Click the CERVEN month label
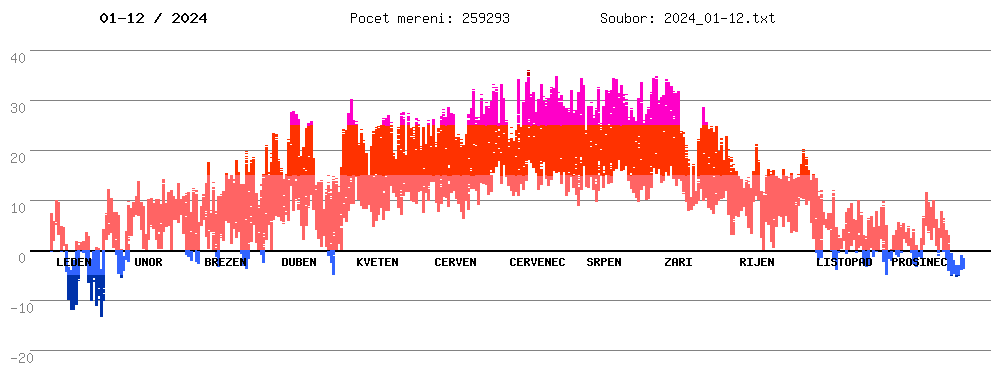This screenshot has height=380, width=1000. 455,262
